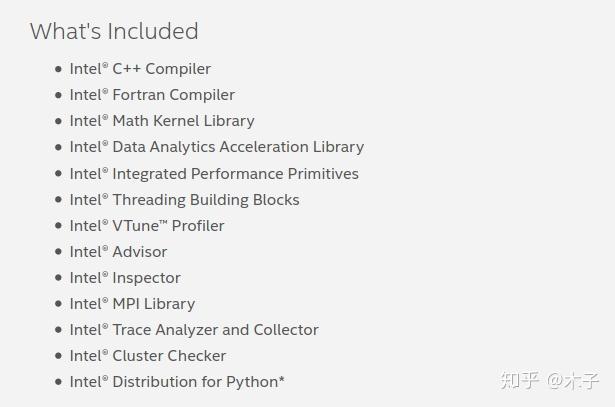Screen dimensions: 615x407
Task: Open the Intel VTune Profiler item
Action: pos(147,225)
